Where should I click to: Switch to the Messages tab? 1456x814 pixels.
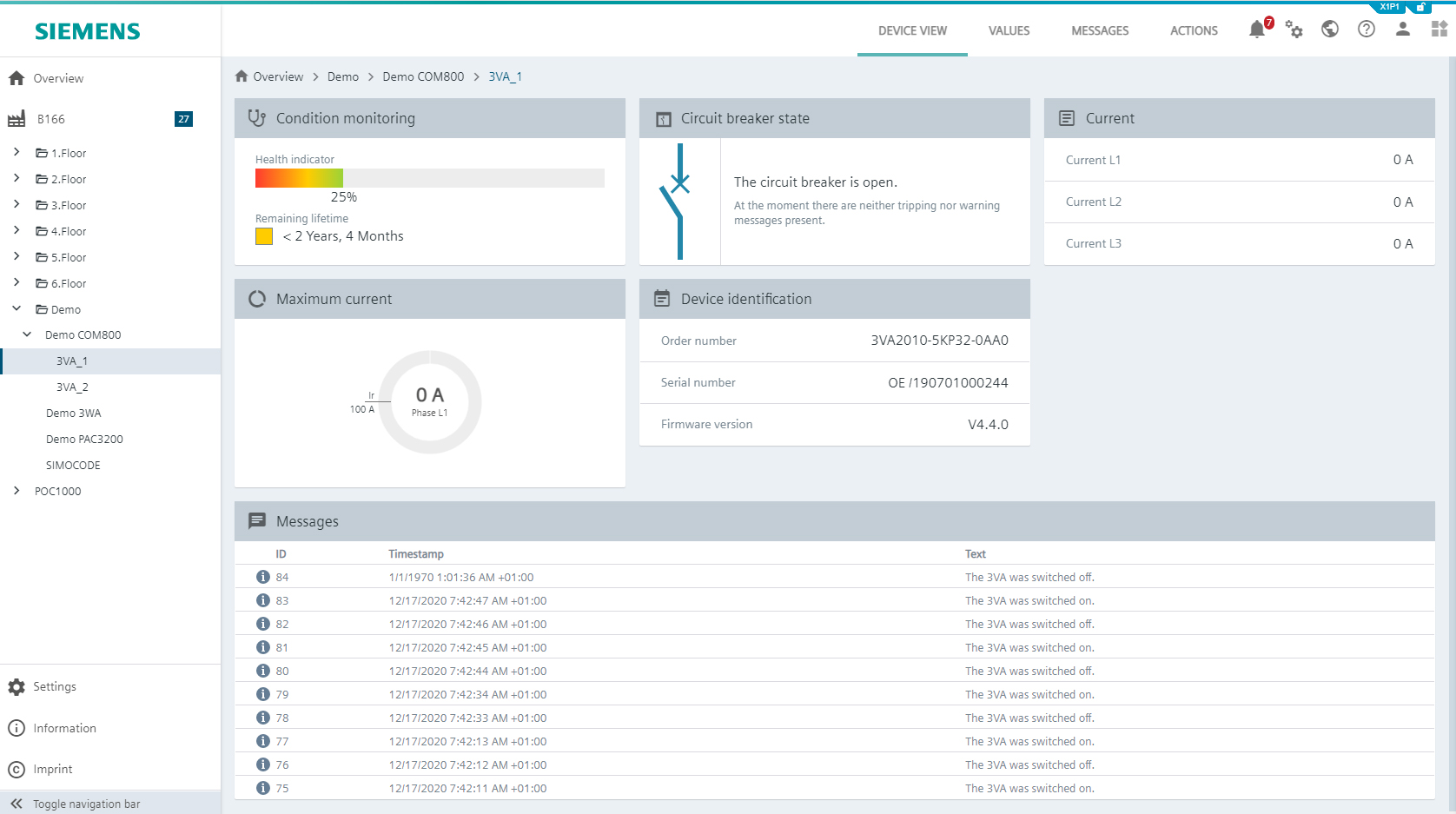tap(1100, 30)
